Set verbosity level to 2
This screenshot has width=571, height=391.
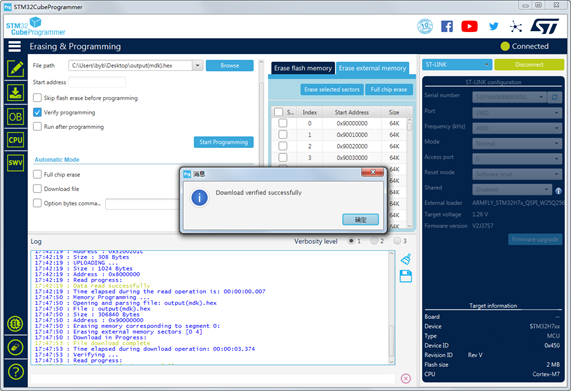pos(374,241)
